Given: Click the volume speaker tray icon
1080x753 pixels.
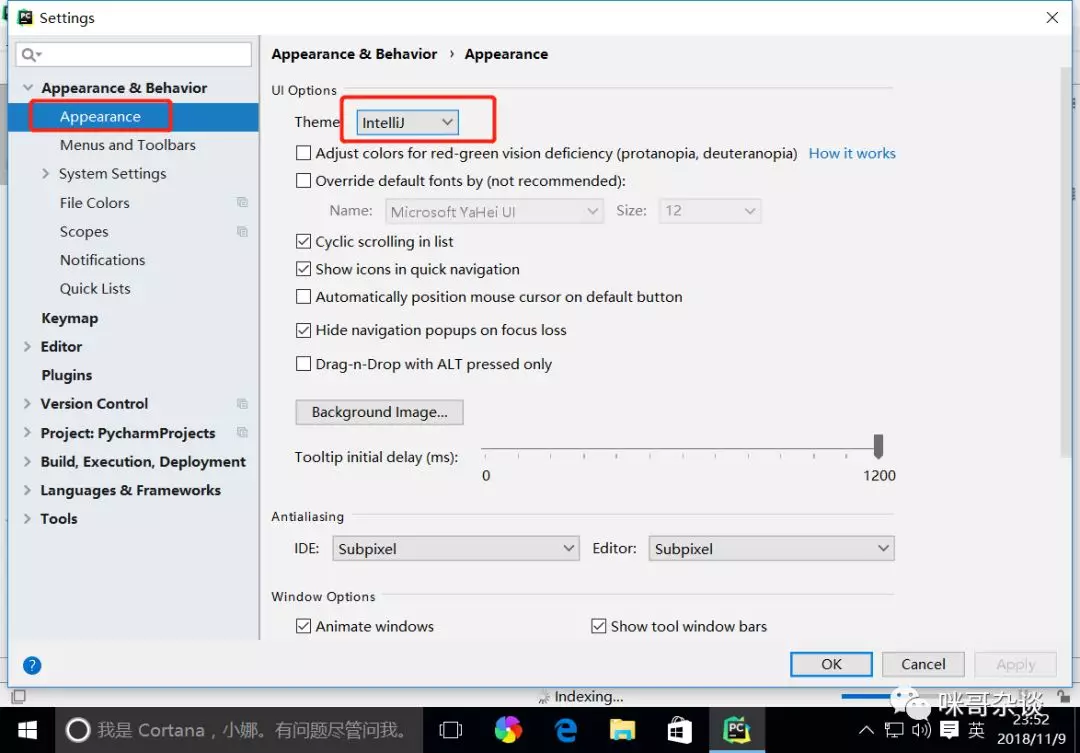Looking at the screenshot, I should coord(921,730).
